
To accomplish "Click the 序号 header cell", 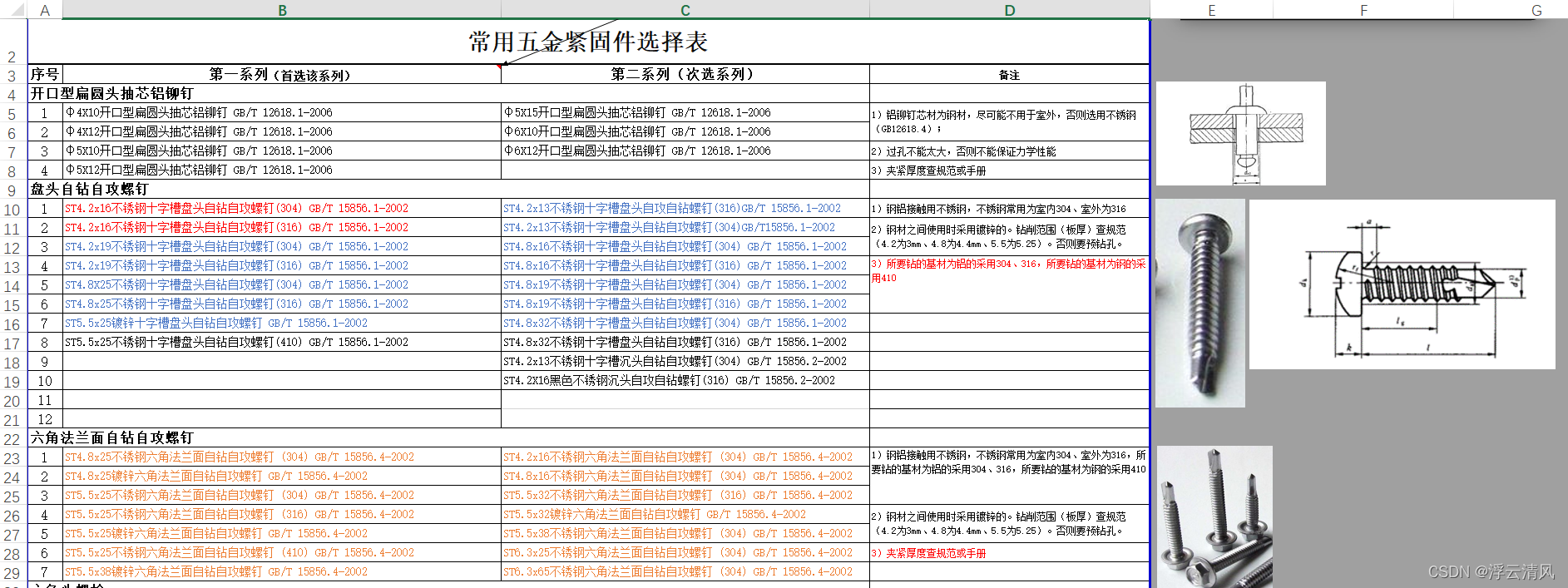I will coord(45,74).
